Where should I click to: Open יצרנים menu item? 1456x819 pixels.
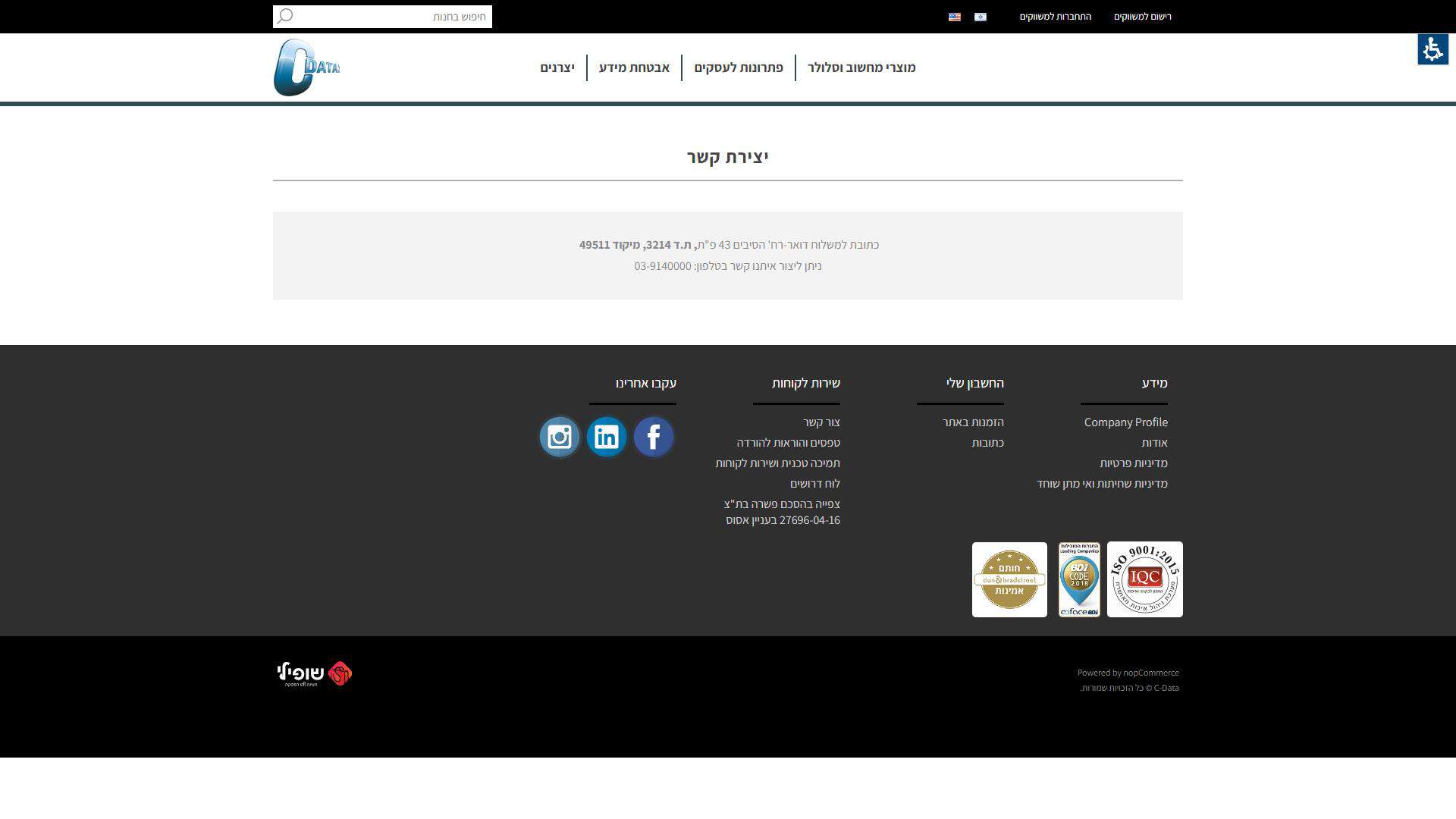(557, 67)
